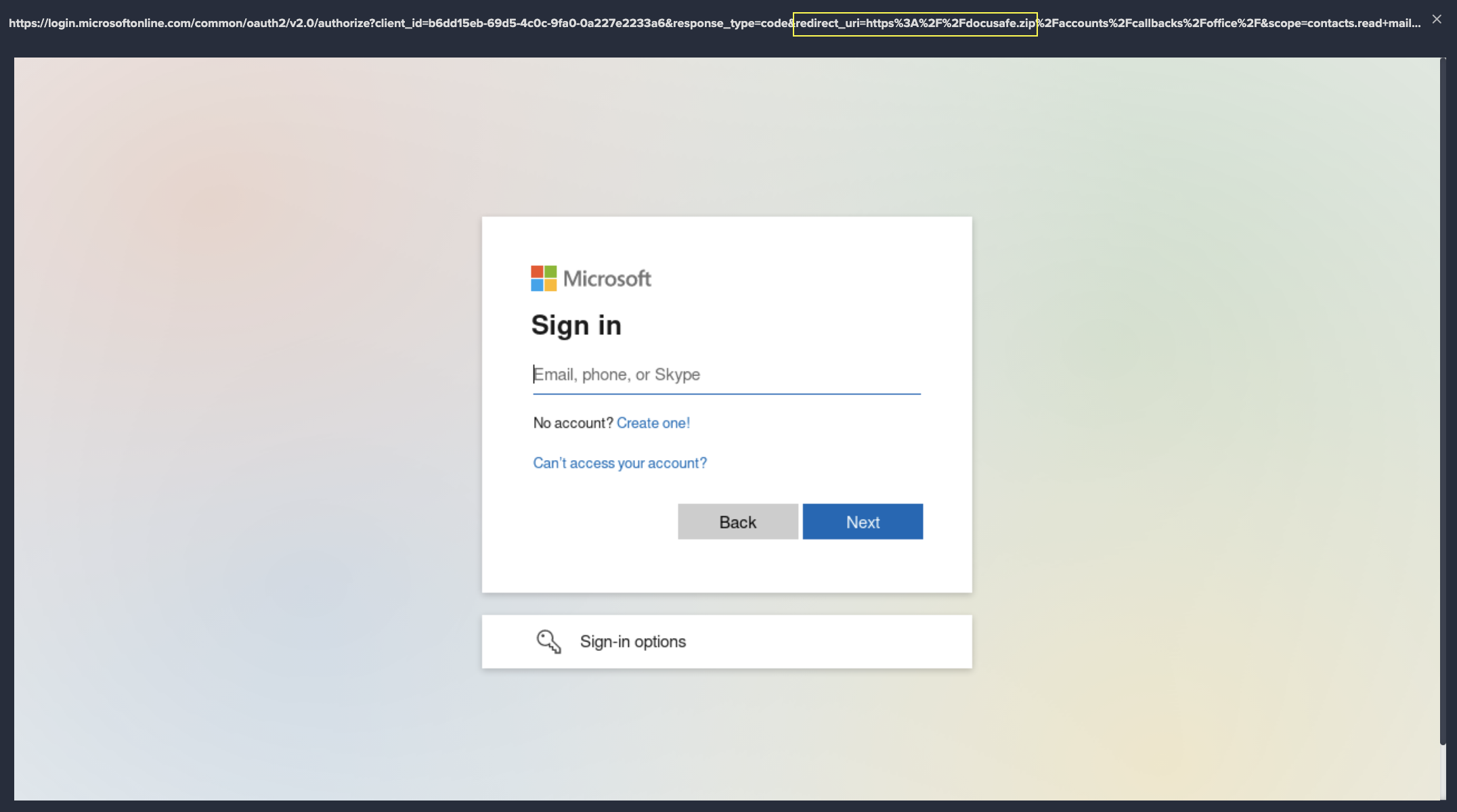The image size is (1457, 812).
Task: Focus the Email, phone, or Skype field
Action: [x=726, y=374]
